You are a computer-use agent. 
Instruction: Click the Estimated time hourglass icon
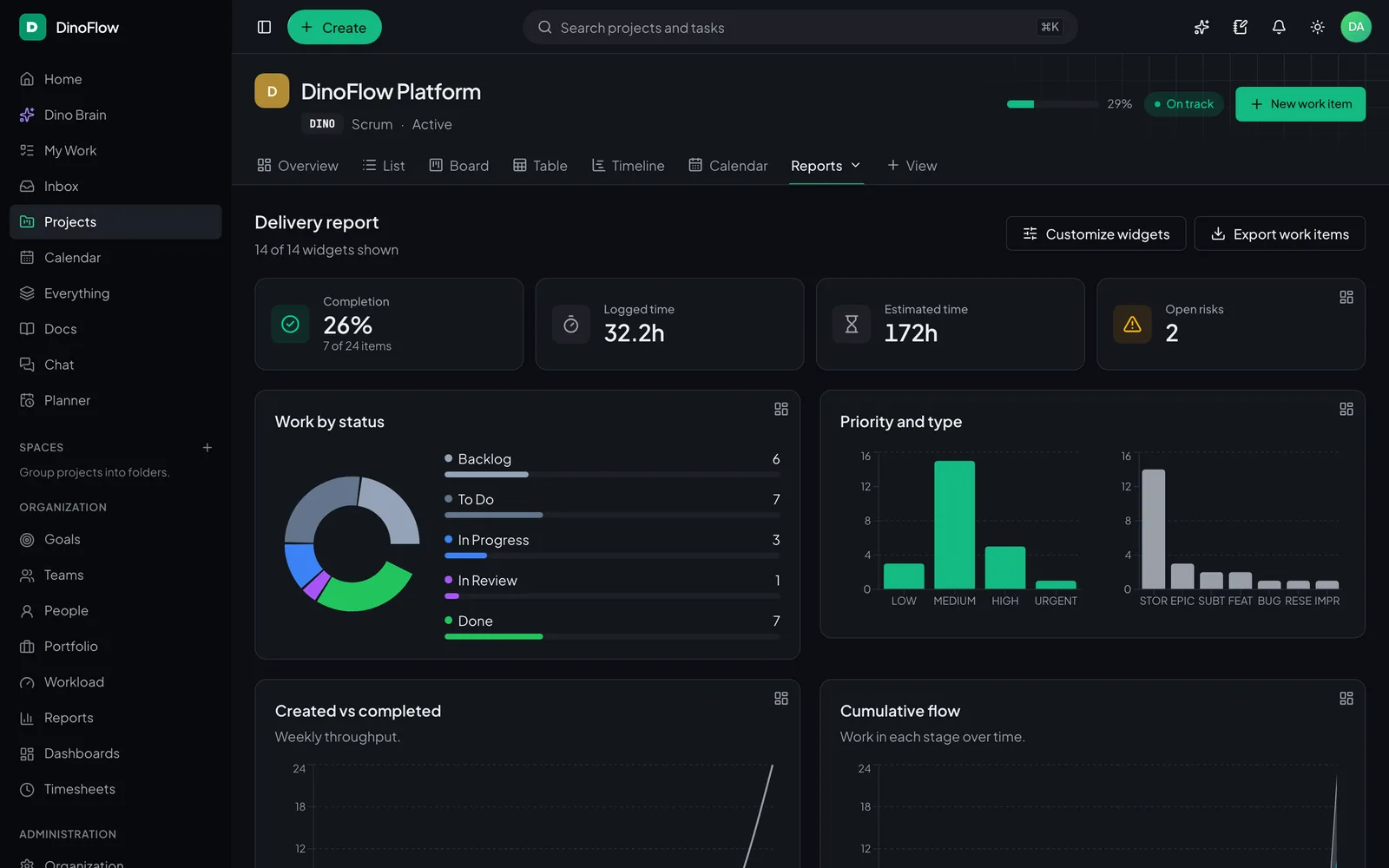tap(852, 324)
